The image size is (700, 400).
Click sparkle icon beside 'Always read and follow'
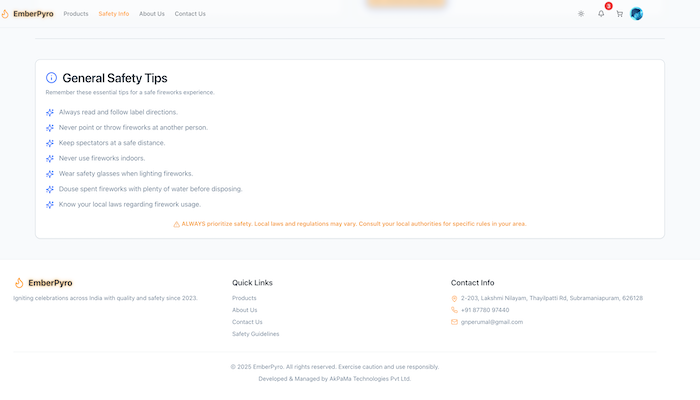[50, 112]
